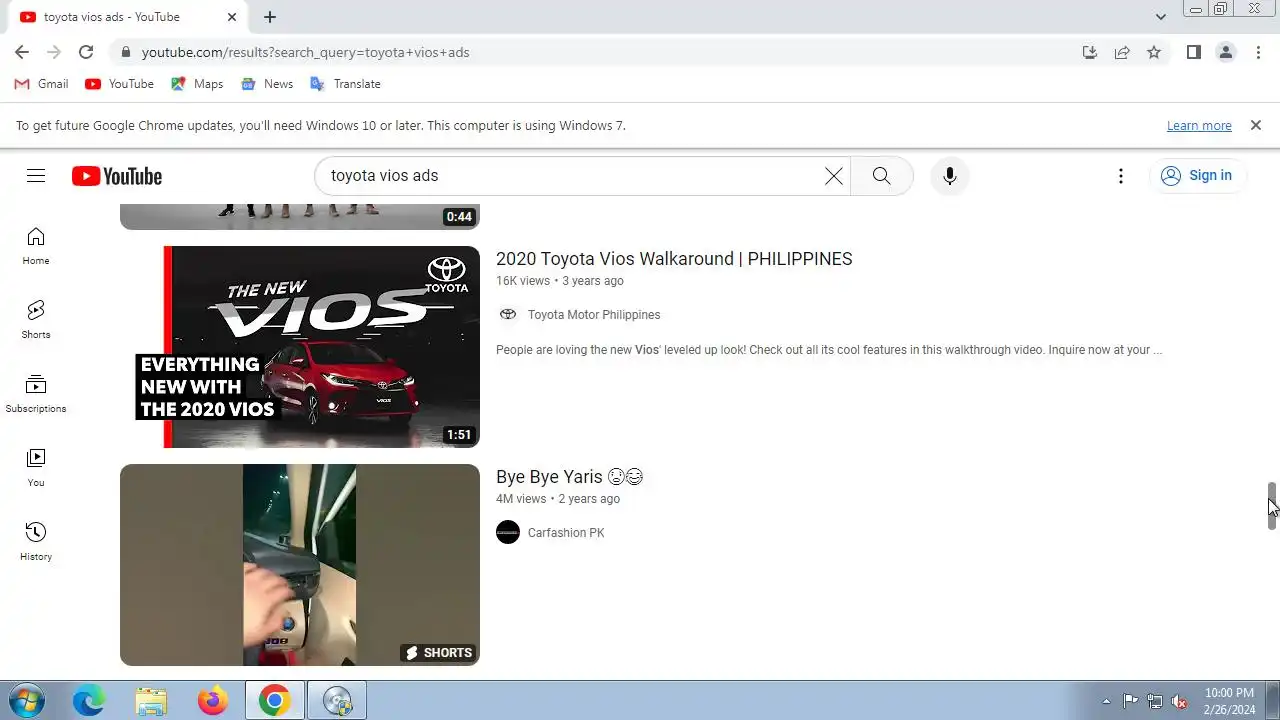Show hidden system tray icons
The height and width of the screenshot is (720, 1280).
click(1106, 701)
